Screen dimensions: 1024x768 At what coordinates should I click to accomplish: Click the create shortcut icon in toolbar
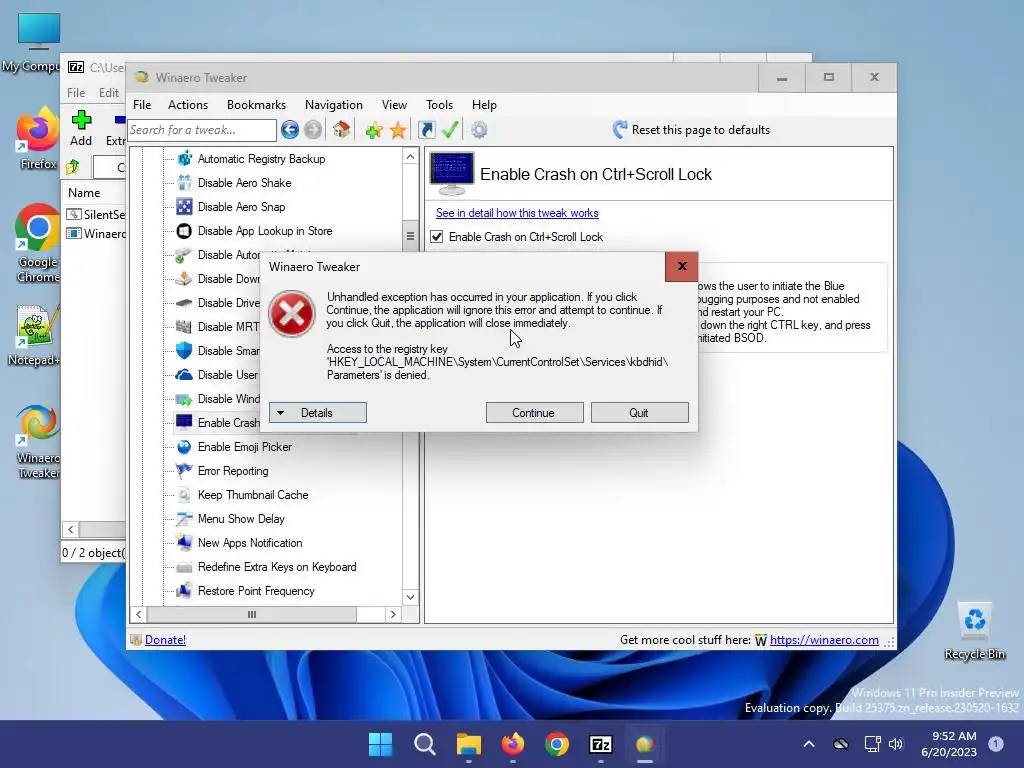pos(426,130)
